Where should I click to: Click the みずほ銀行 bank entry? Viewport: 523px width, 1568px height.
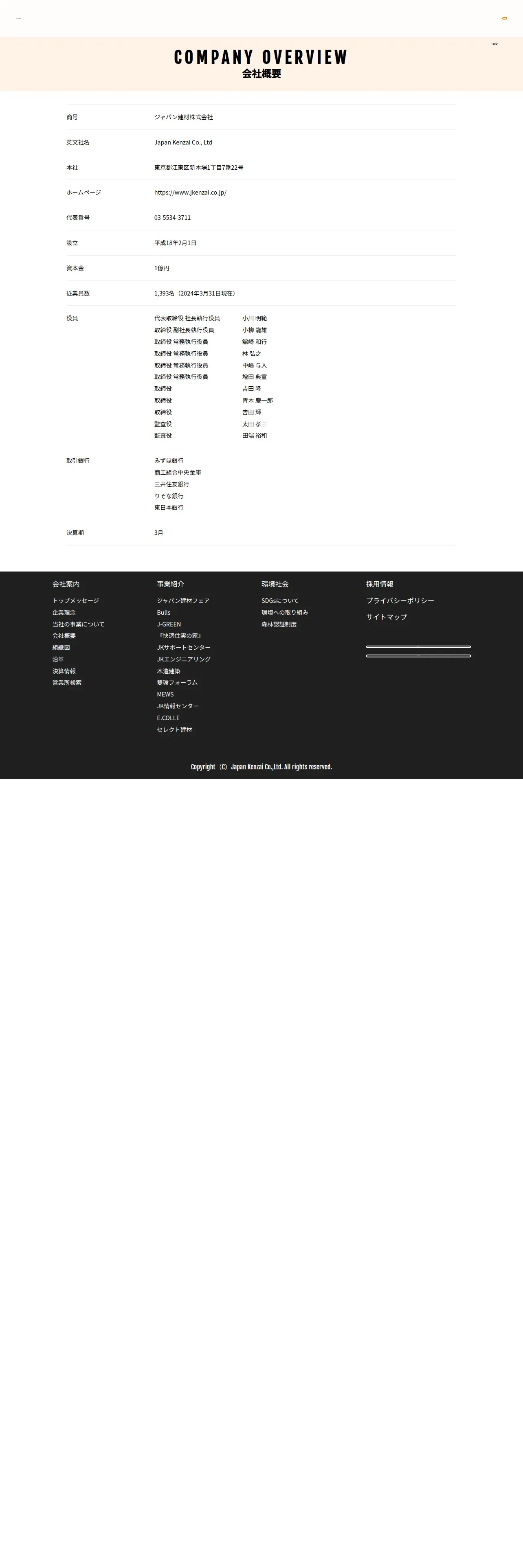[169, 461]
